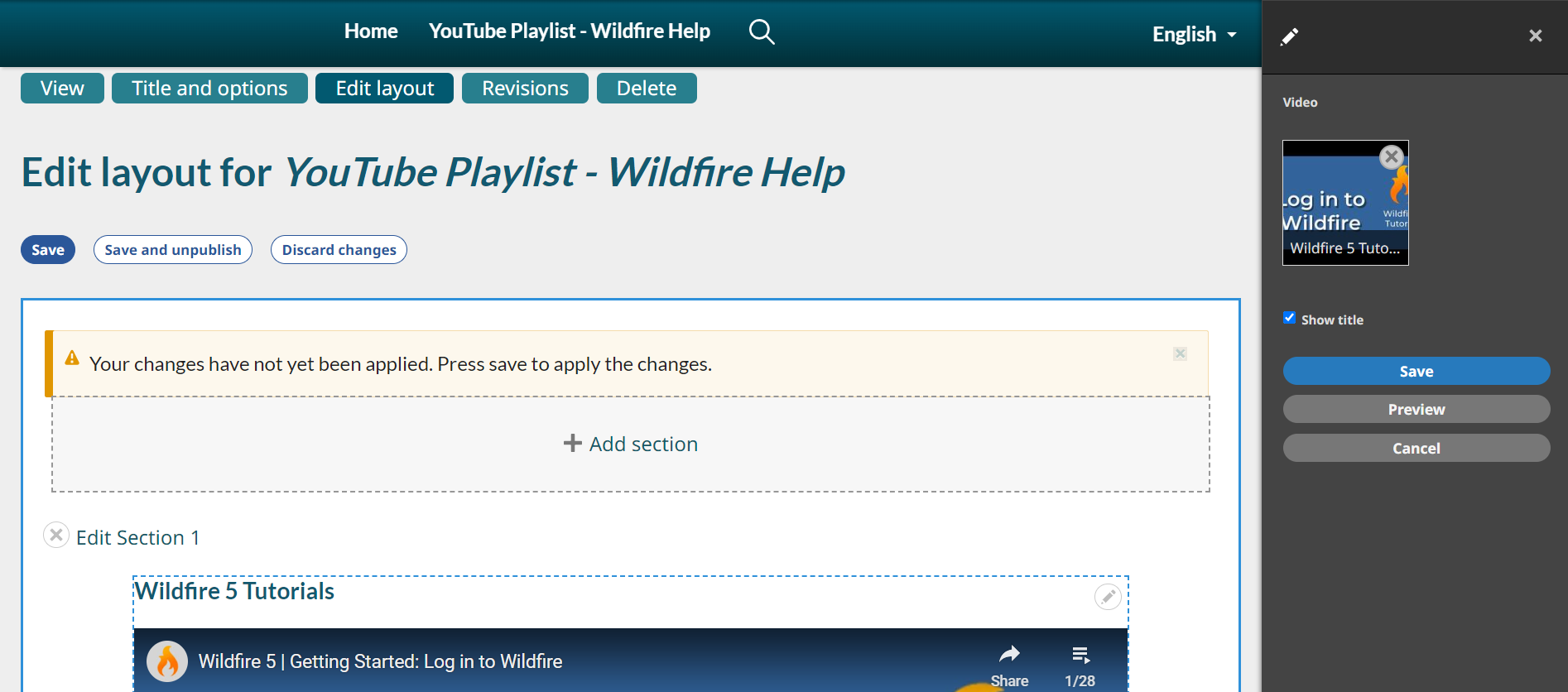
Task: Open the Title and options tab
Action: (x=209, y=89)
